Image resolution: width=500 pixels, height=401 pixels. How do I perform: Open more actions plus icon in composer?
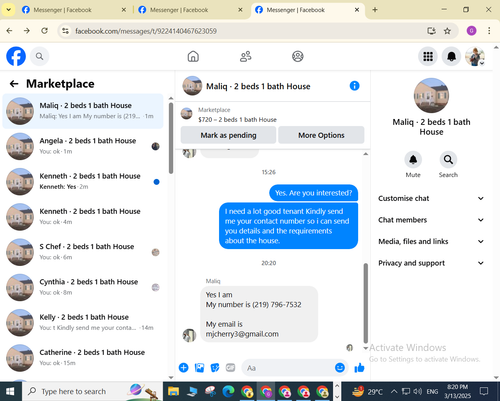(183, 368)
